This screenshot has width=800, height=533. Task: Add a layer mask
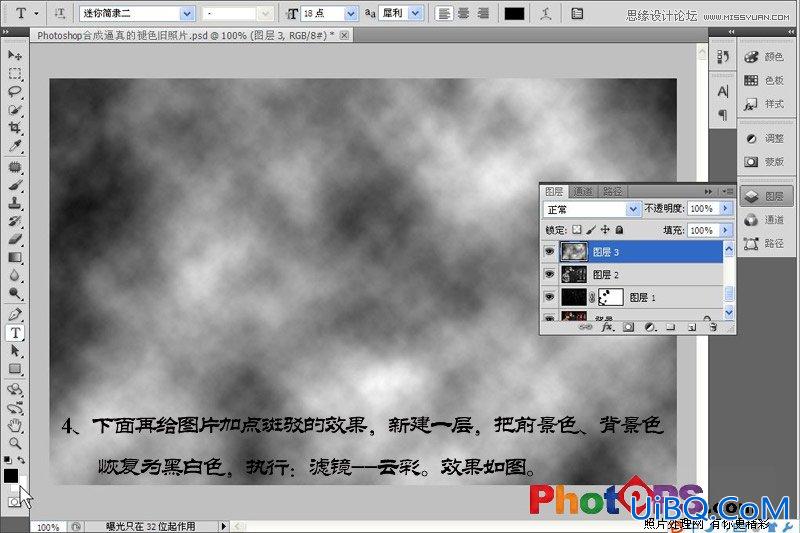(x=629, y=327)
